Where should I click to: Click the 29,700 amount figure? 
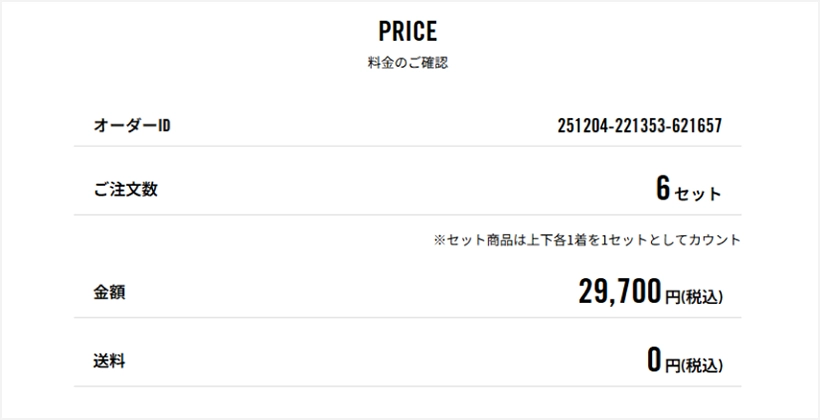[620, 291]
